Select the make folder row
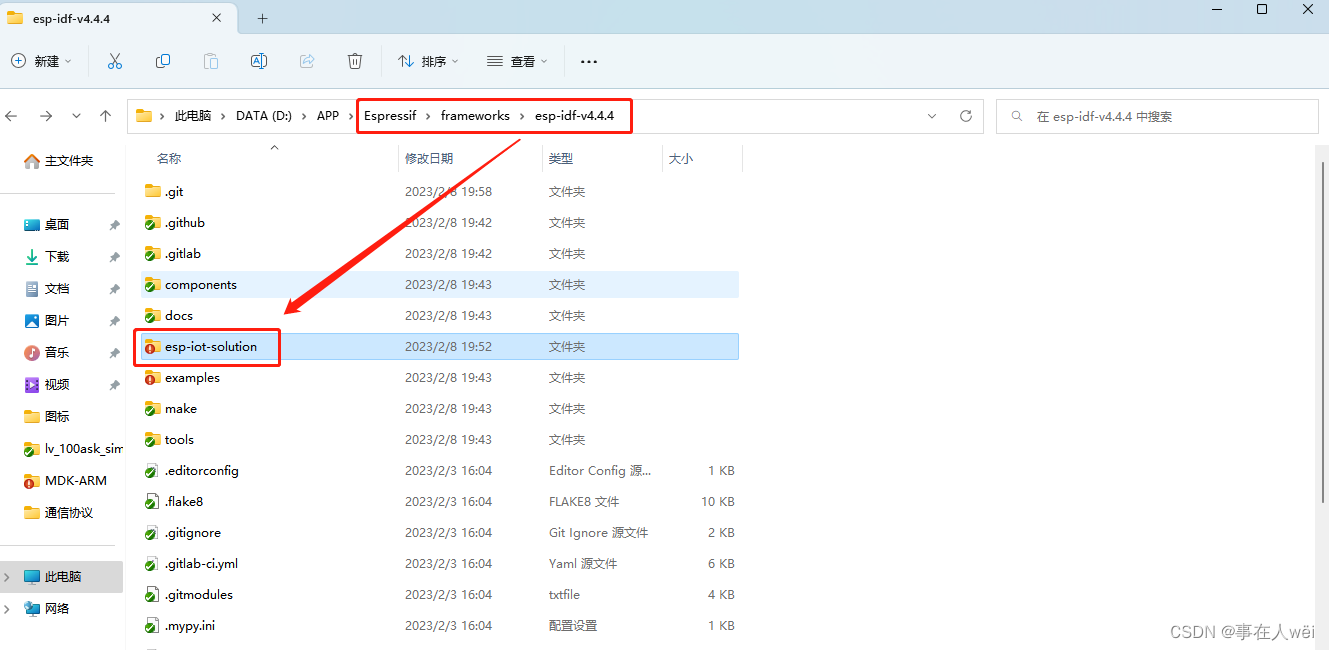Viewport: 1329px width, 650px height. (439, 409)
